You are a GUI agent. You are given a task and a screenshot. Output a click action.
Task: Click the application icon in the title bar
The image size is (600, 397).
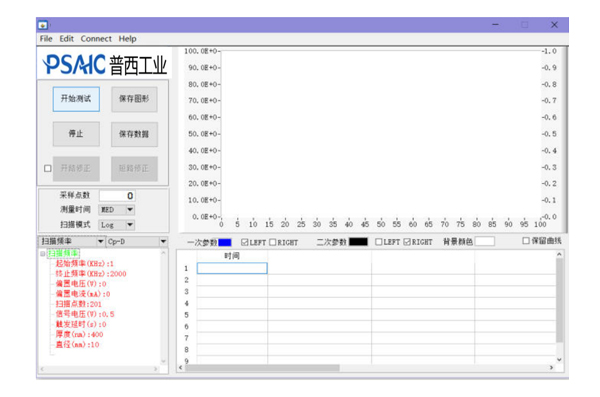coord(43,25)
